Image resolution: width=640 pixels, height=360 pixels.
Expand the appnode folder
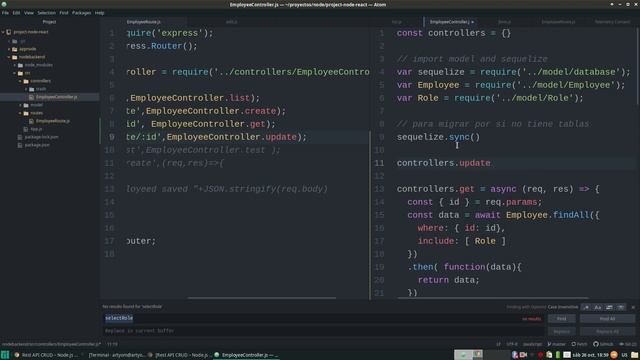(9, 49)
